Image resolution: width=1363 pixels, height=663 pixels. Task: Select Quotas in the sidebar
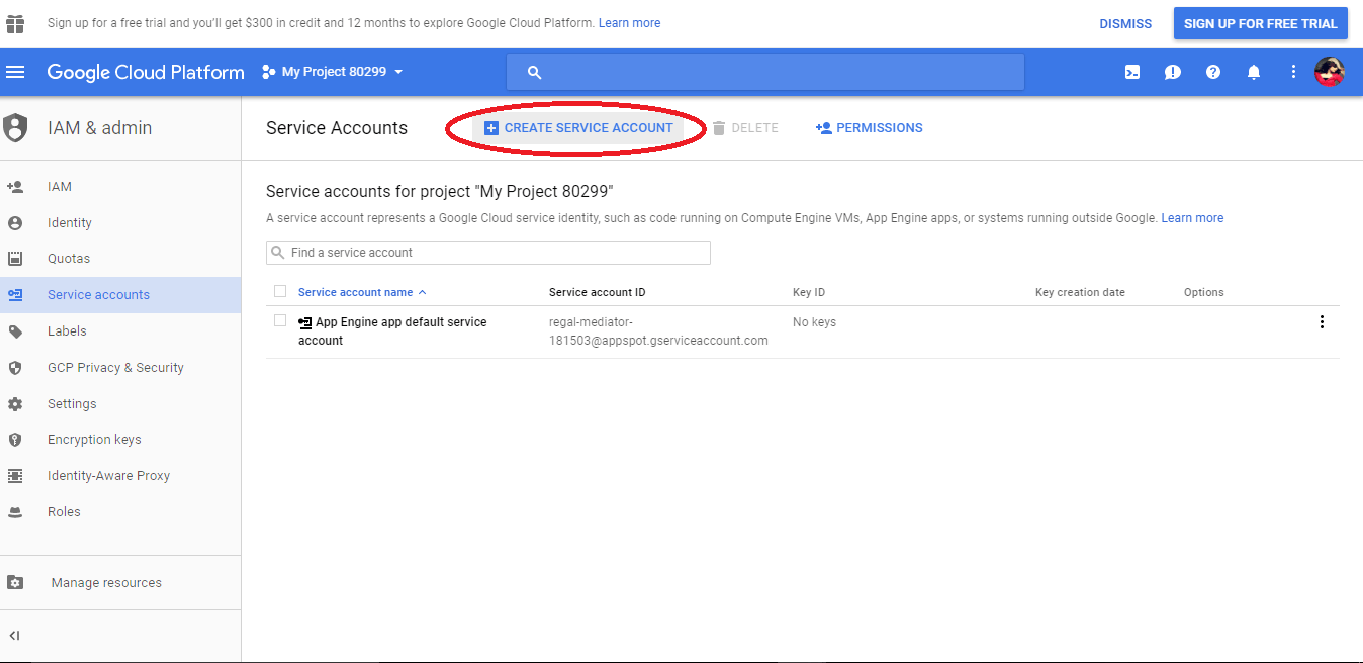[69, 259]
